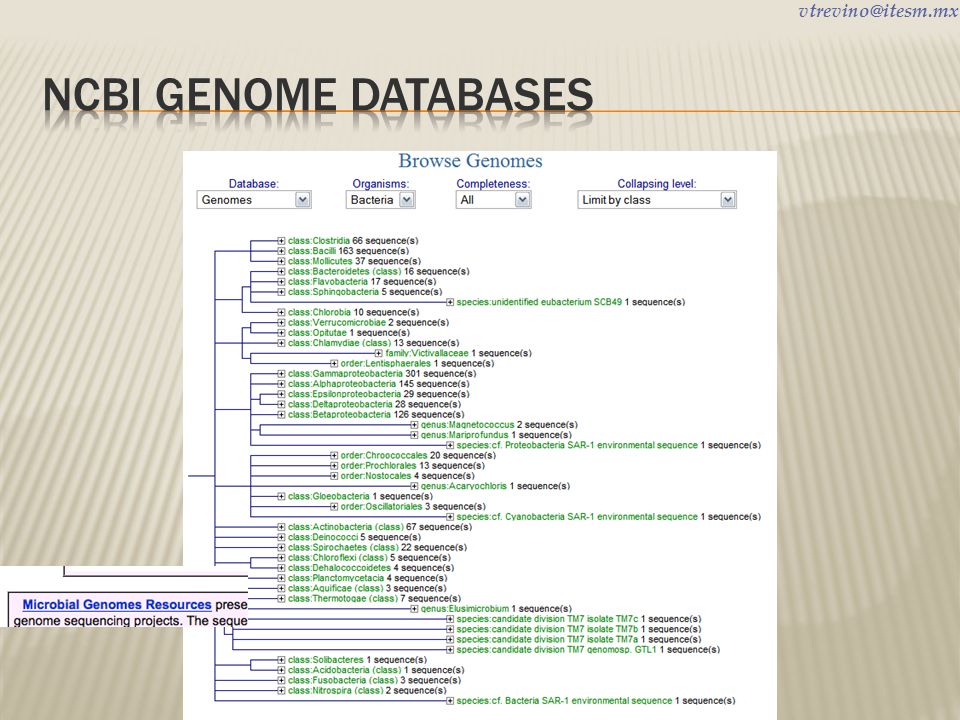960x720 pixels.
Task: Open the class:Epsilonproteobacteria link
Action: point(345,394)
